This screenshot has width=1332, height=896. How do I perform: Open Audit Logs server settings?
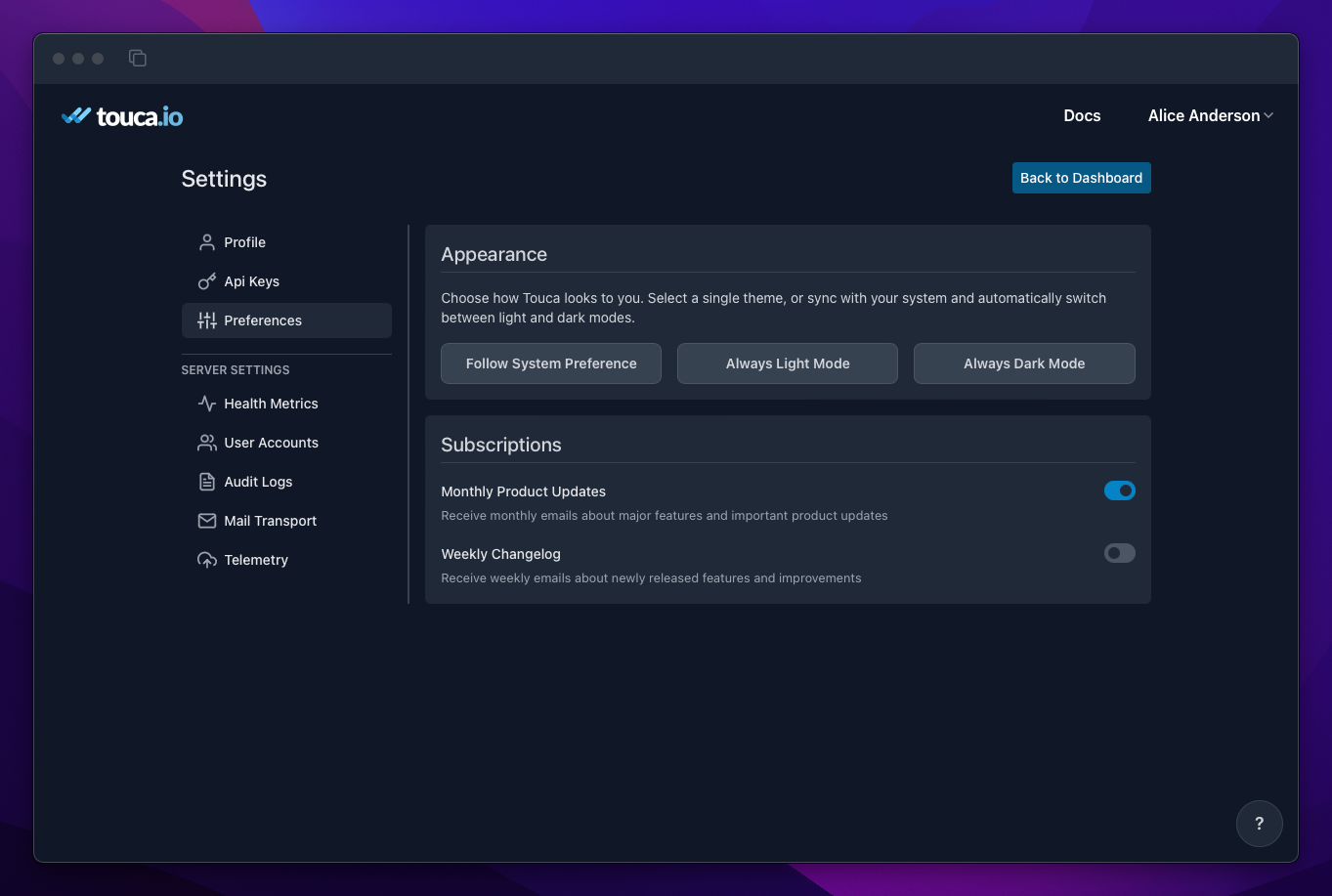point(286,482)
